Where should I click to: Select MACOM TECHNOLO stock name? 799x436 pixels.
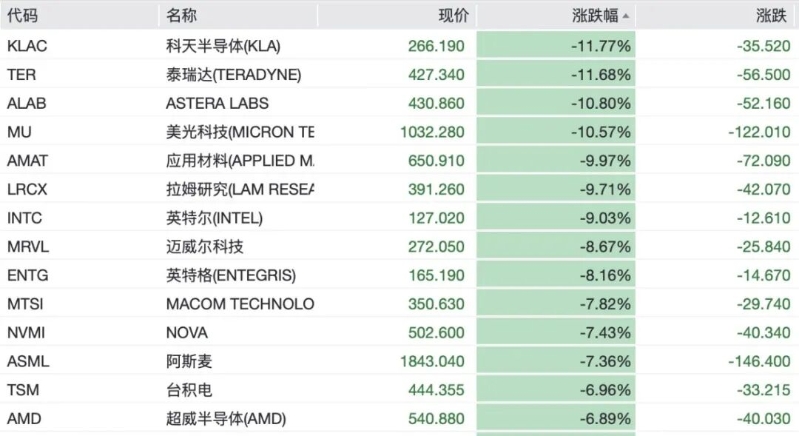click(x=240, y=304)
